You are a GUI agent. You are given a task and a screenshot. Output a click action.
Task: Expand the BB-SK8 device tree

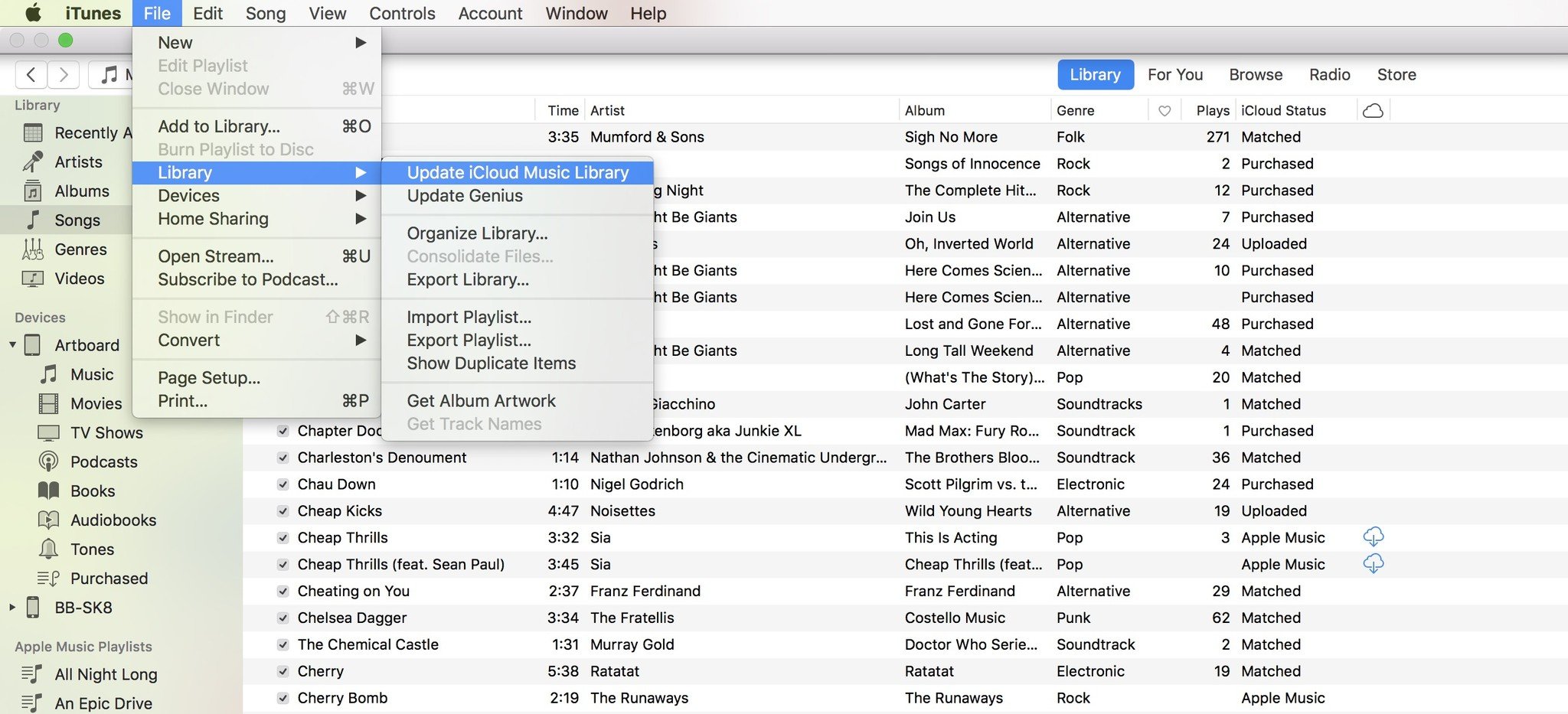click(x=12, y=607)
